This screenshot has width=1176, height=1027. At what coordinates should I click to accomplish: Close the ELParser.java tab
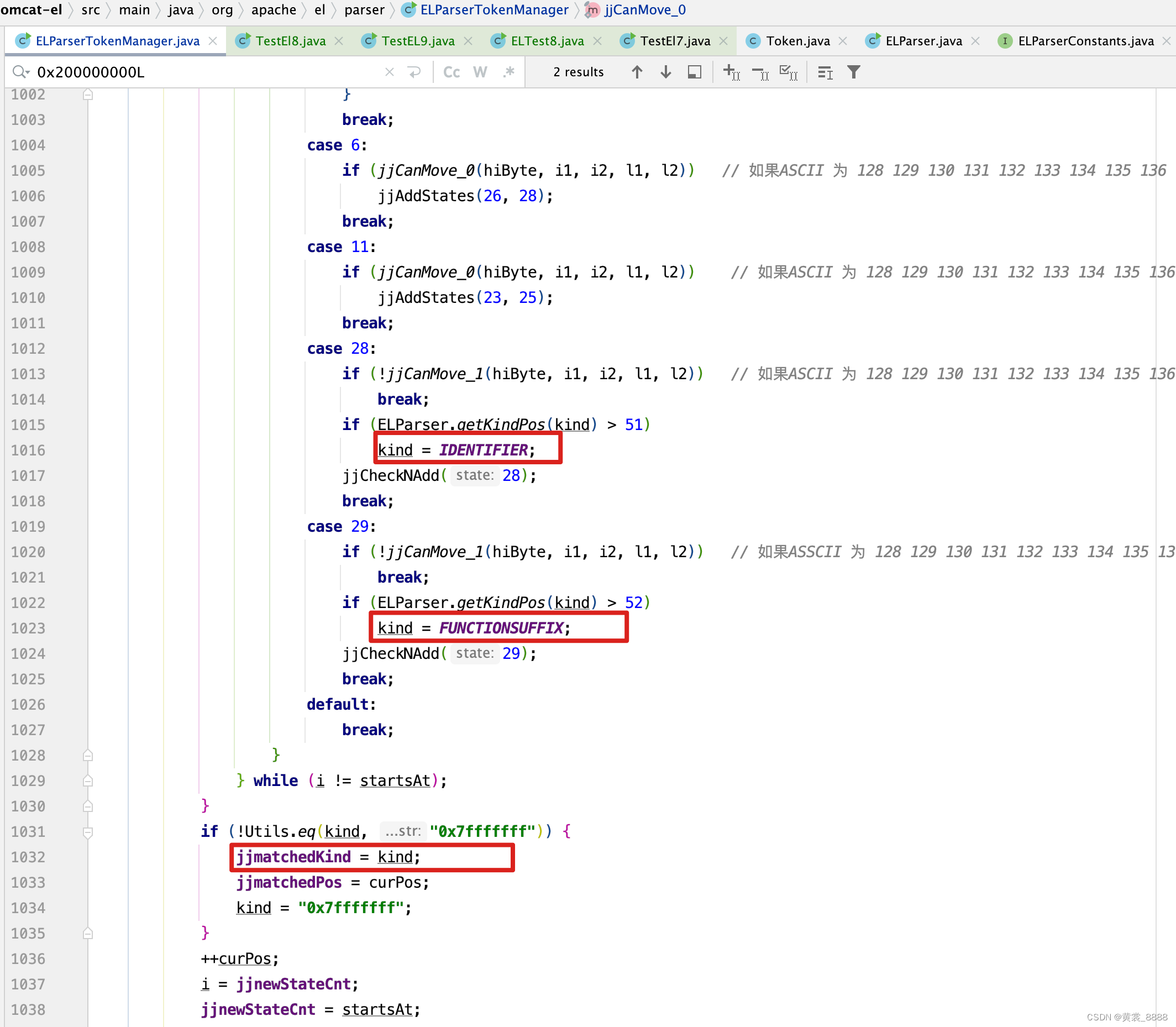pos(976,41)
